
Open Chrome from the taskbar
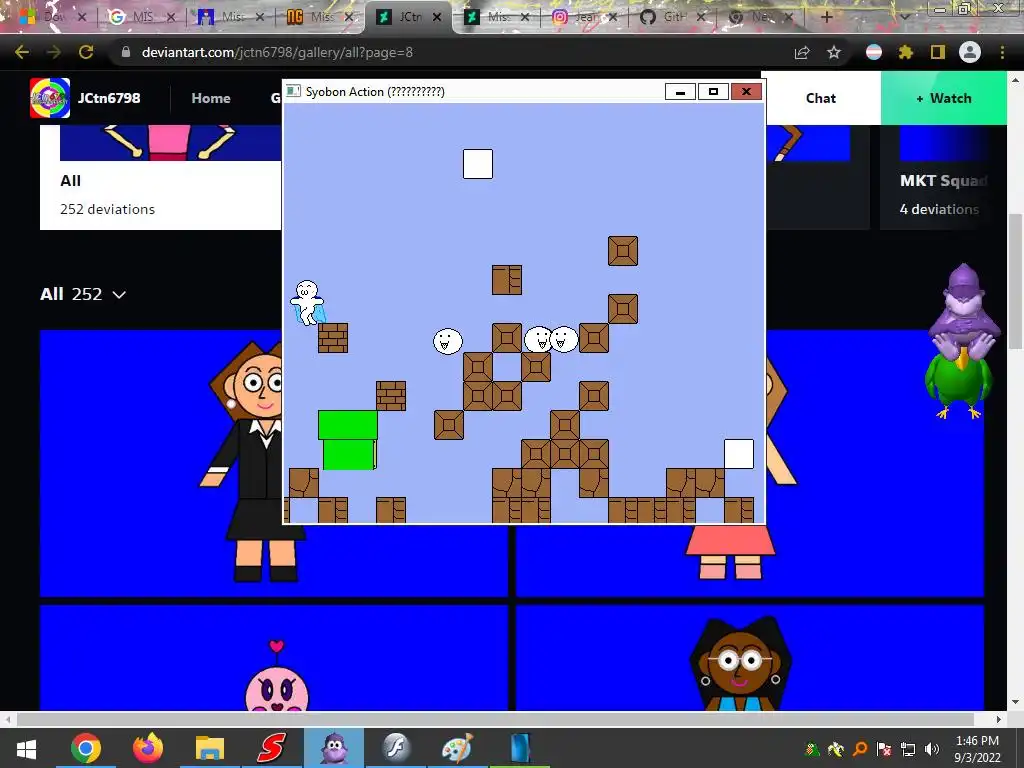point(86,748)
